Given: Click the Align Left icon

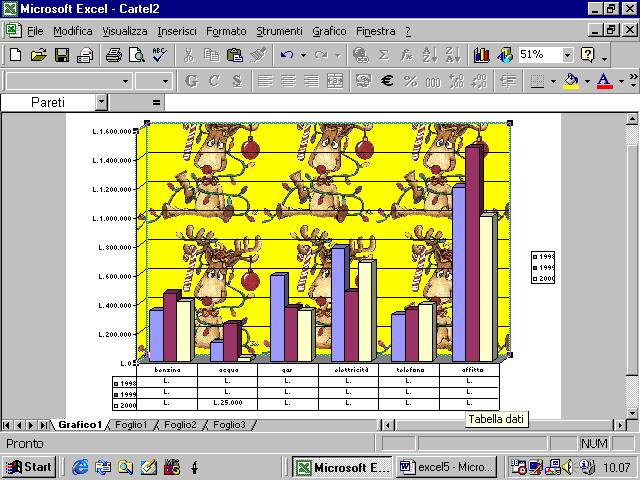Looking at the screenshot, I should 265,81.
